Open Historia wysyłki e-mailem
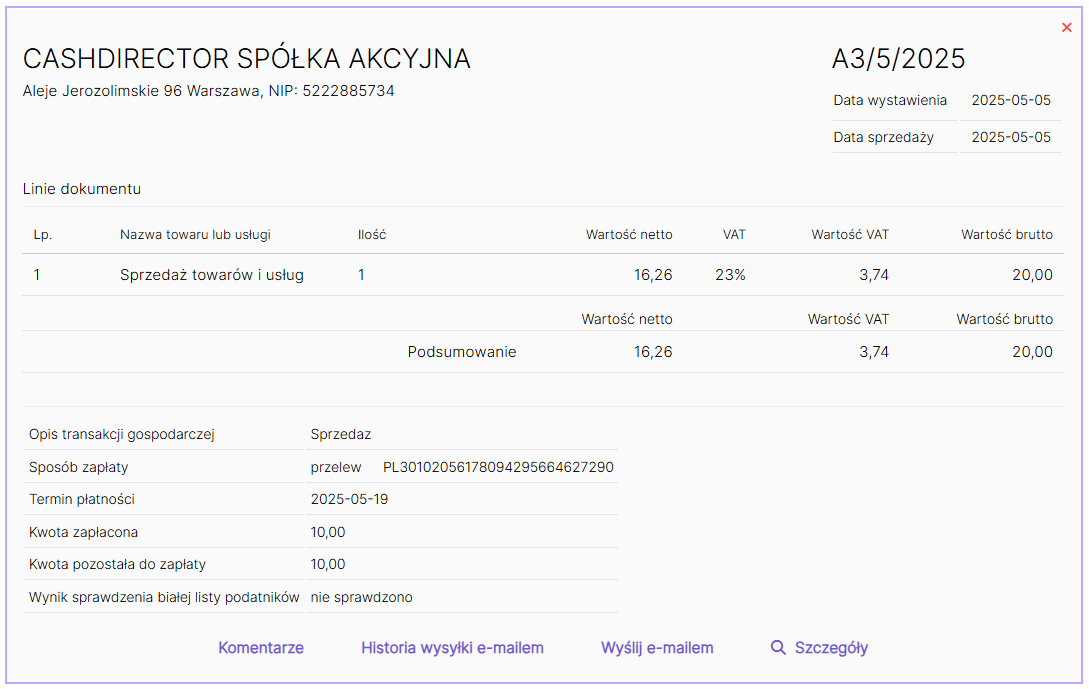The image size is (1089, 689). 452,647
